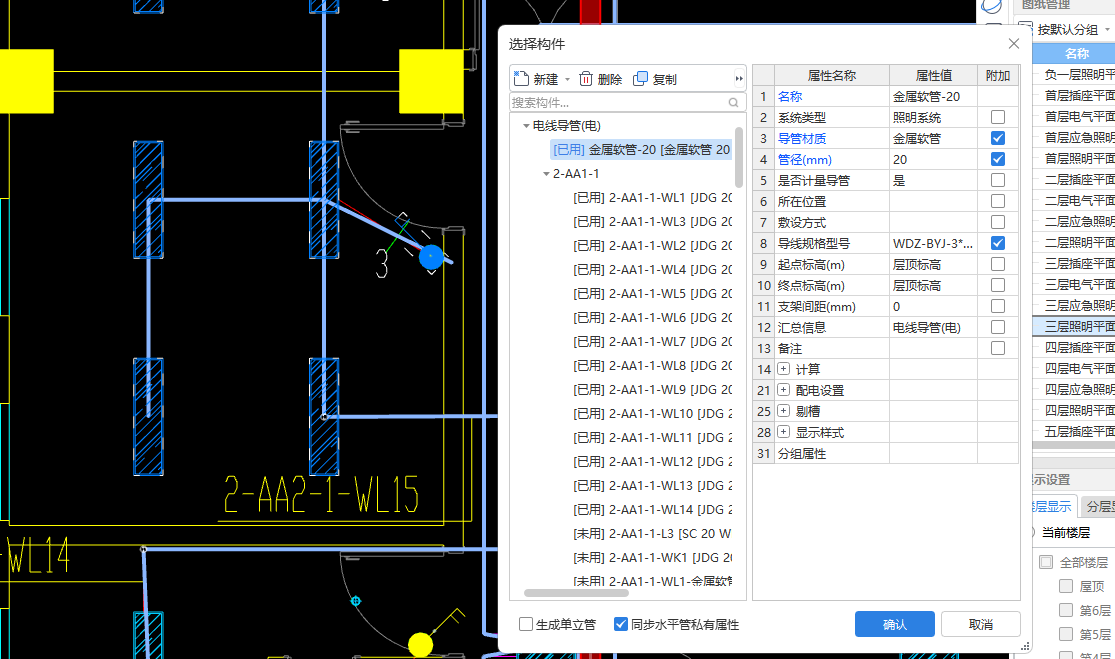The image size is (1115, 659).
Task: Click the 删除 trash icon
Action: click(x=585, y=78)
